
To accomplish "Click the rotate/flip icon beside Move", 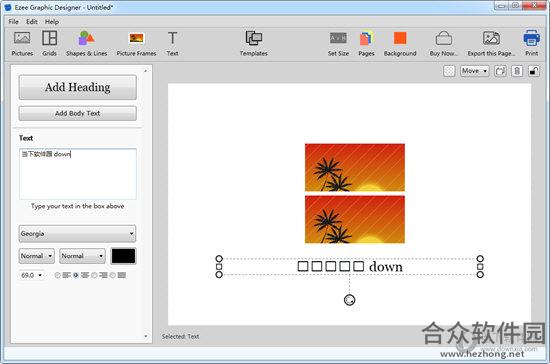I will (500, 71).
